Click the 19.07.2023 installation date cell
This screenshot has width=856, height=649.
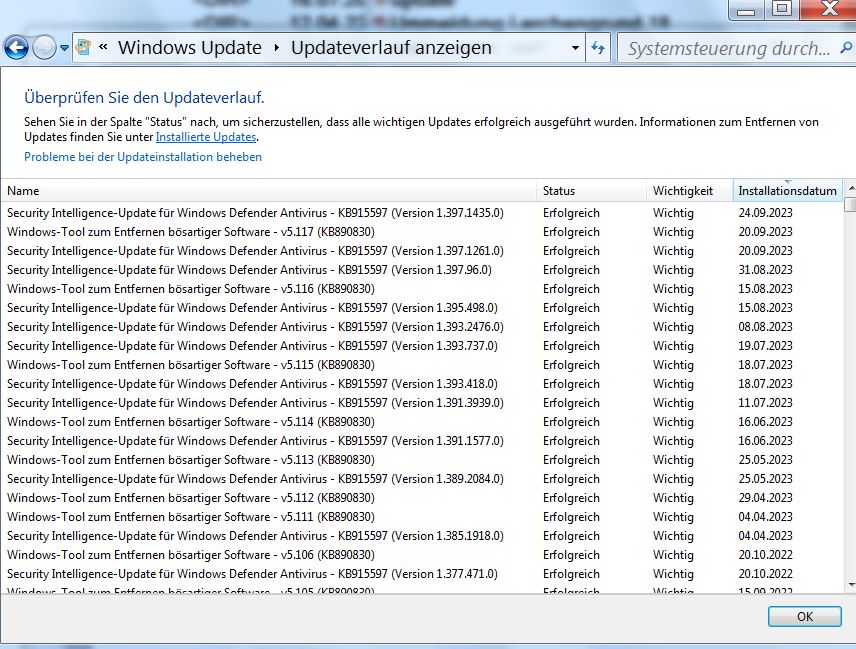pyautogui.click(x=765, y=346)
